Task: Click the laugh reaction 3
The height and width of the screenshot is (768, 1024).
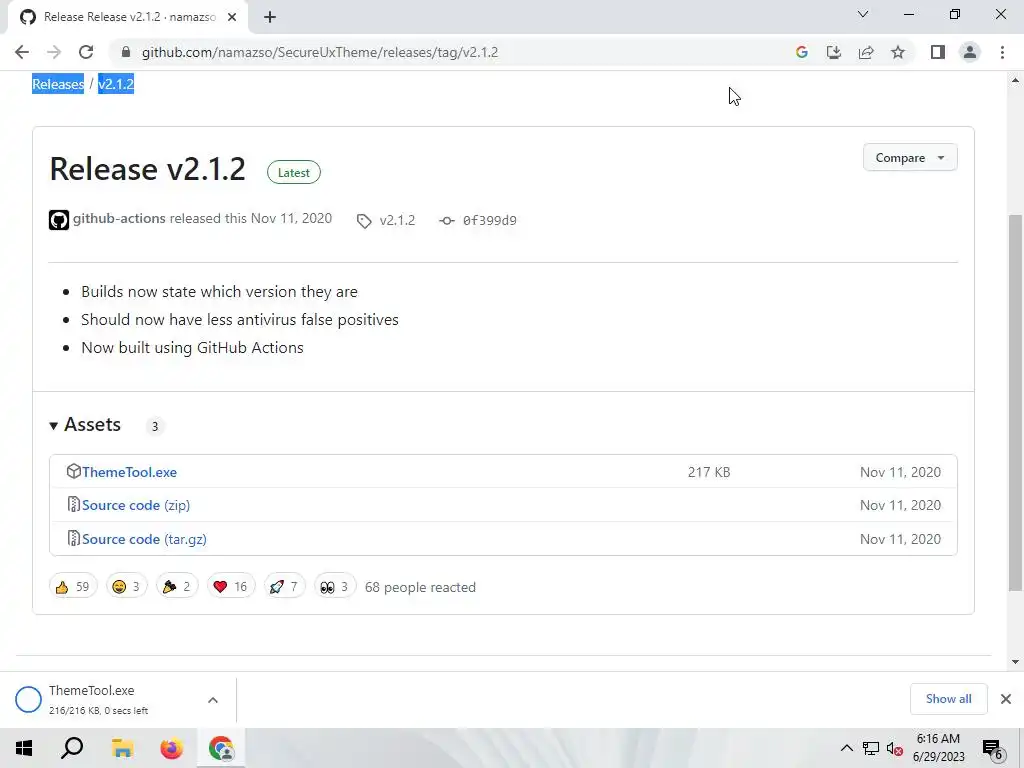Action: 126,586
